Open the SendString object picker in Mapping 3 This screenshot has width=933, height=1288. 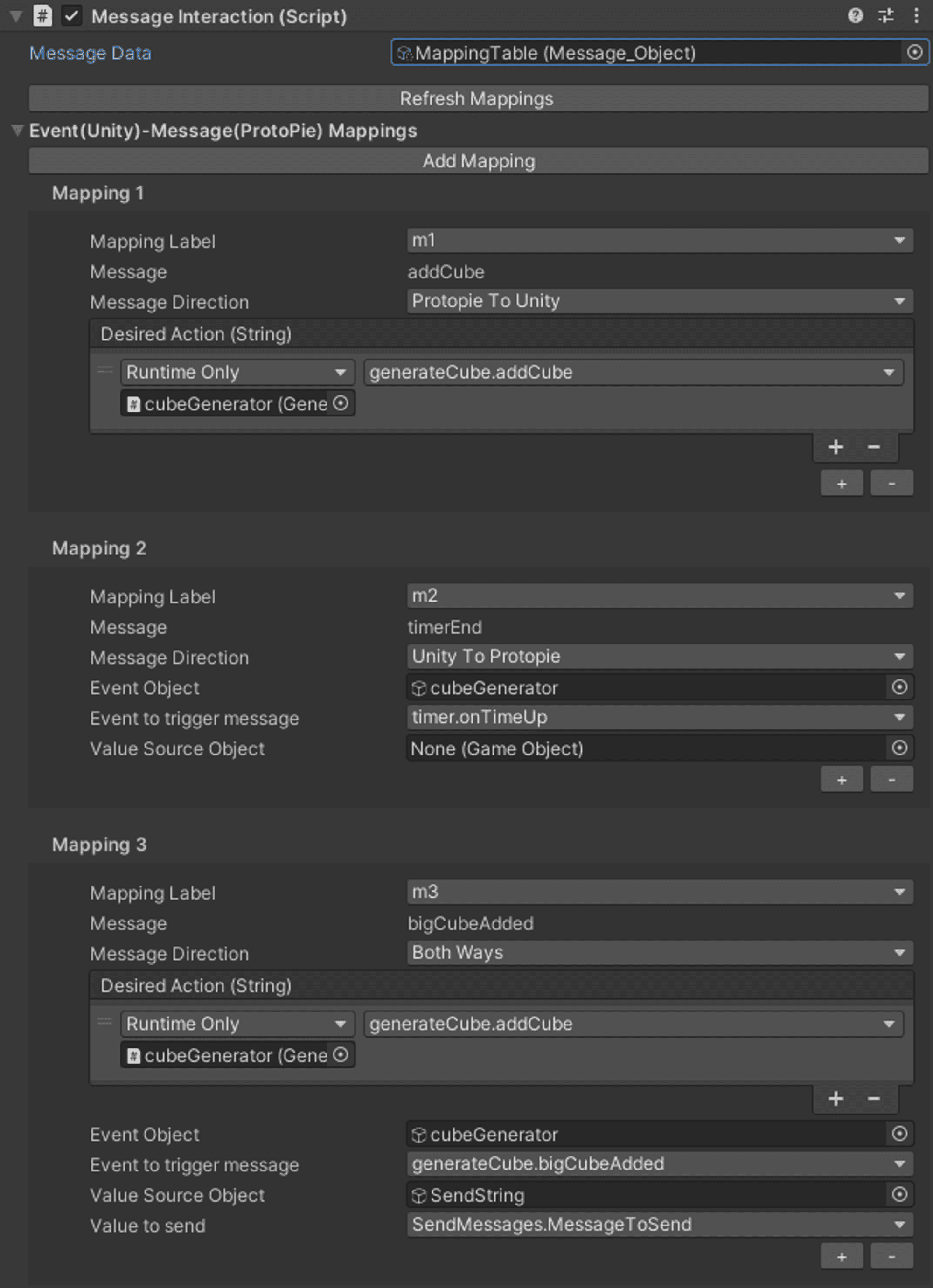coord(899,1195)
